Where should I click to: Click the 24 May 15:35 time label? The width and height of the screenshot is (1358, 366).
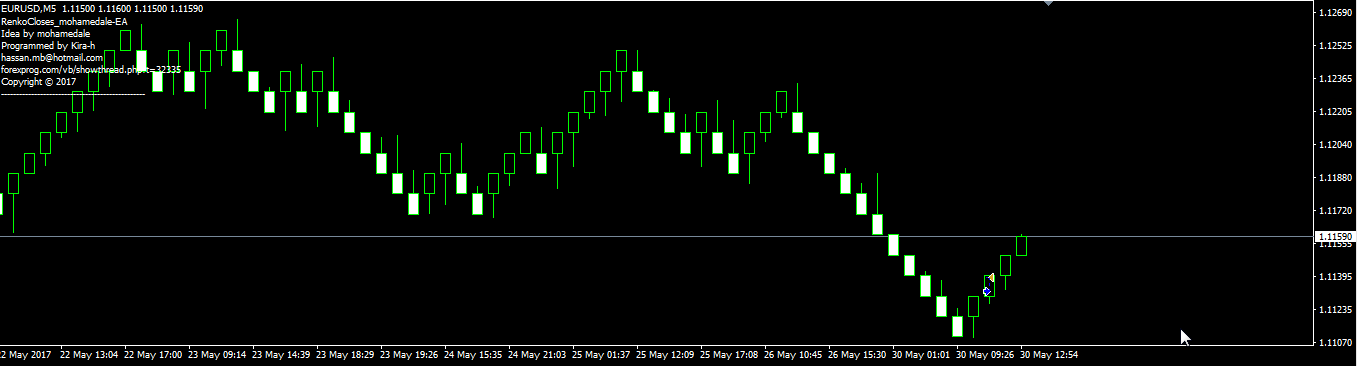473,354
